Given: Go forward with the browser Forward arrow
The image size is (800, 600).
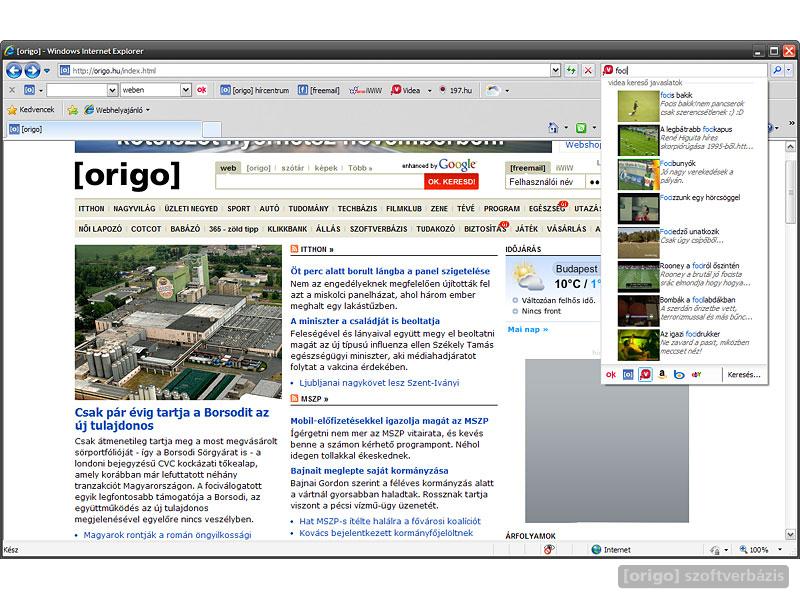Looking at the screenshot, I should click(32, 70).
